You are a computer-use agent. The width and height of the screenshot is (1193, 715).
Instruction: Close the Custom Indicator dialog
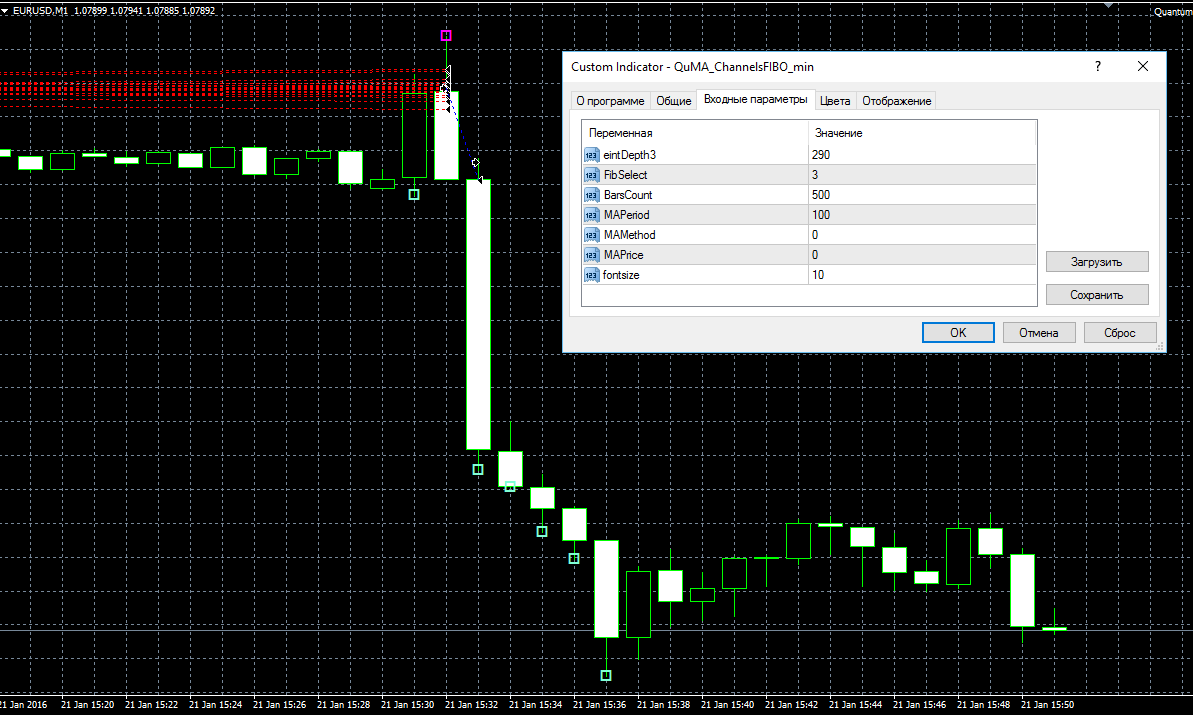pyautogui.click(x=1143, y=66)
